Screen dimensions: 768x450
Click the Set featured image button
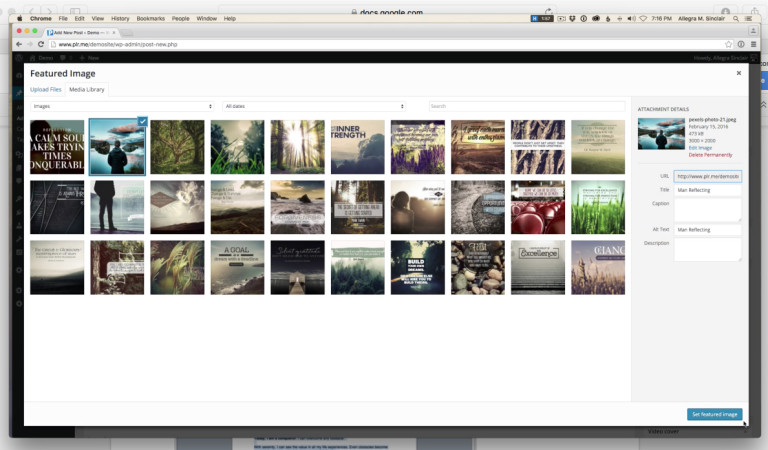coord(715,414)
